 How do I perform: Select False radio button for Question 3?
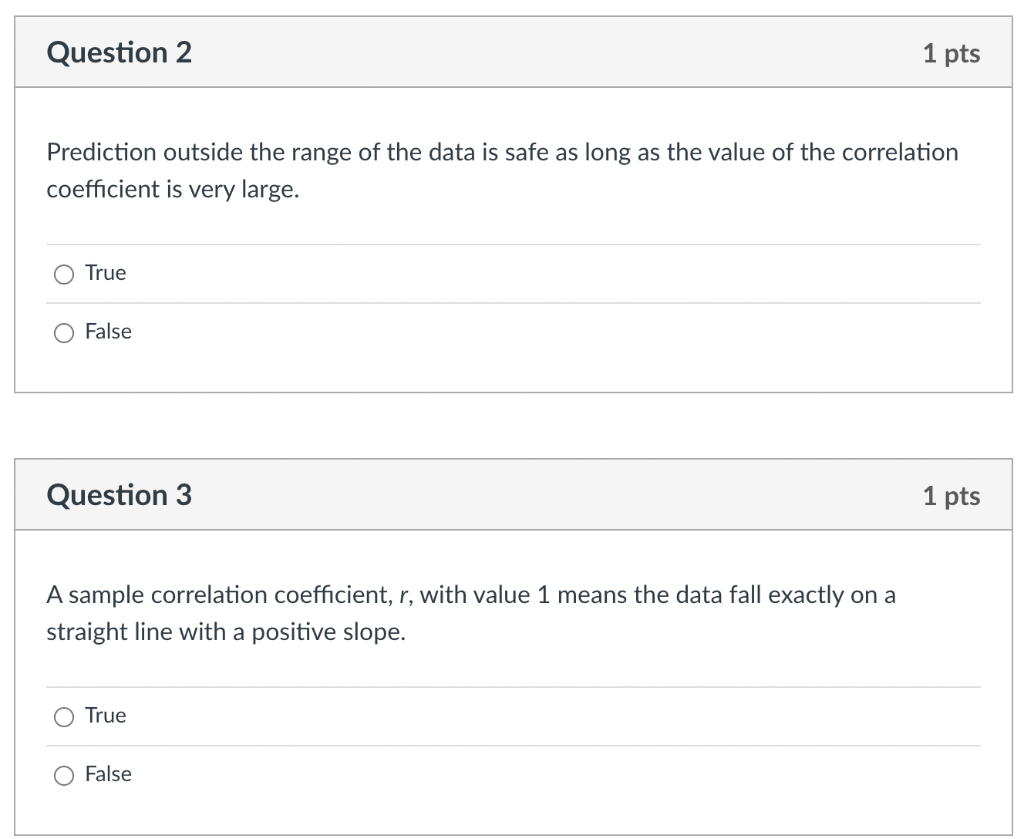click(64, 775)
